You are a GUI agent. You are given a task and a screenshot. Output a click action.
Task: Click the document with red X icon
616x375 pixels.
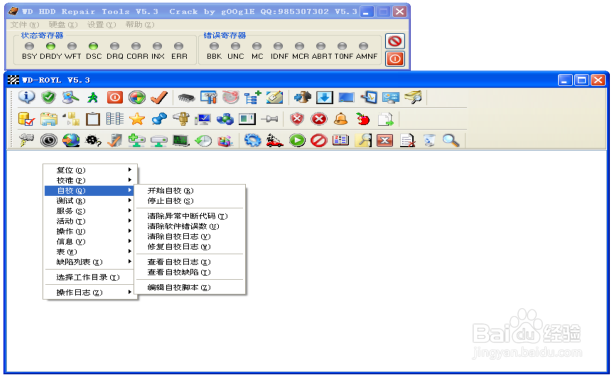coord(407,140)
